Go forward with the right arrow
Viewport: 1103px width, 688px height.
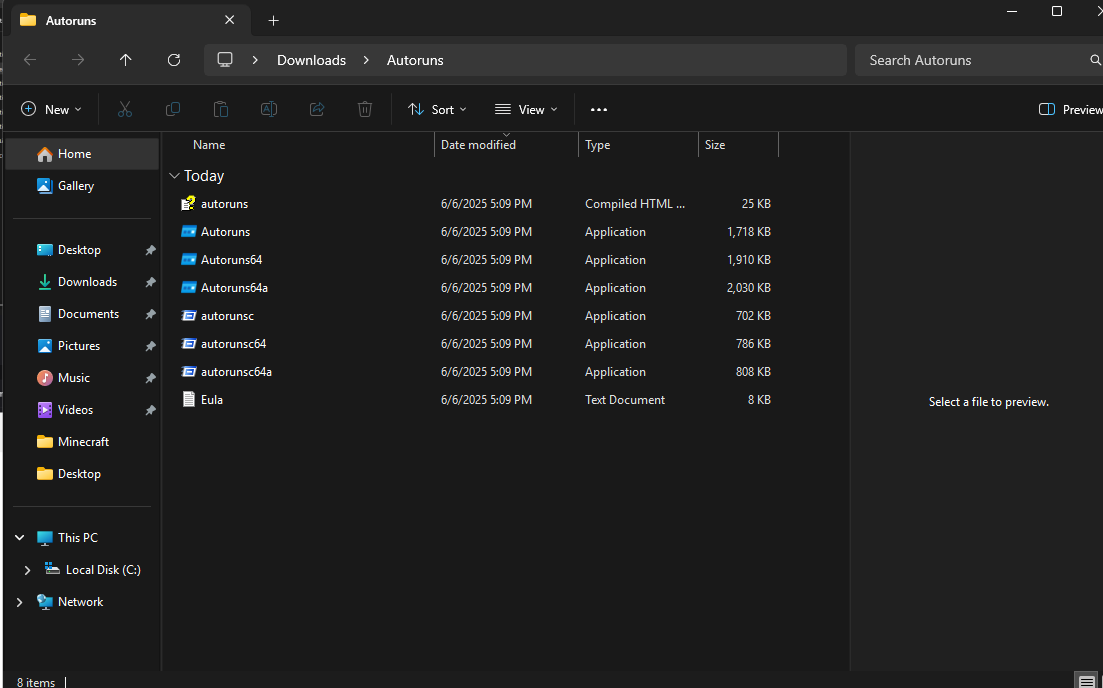coord(78,60)
